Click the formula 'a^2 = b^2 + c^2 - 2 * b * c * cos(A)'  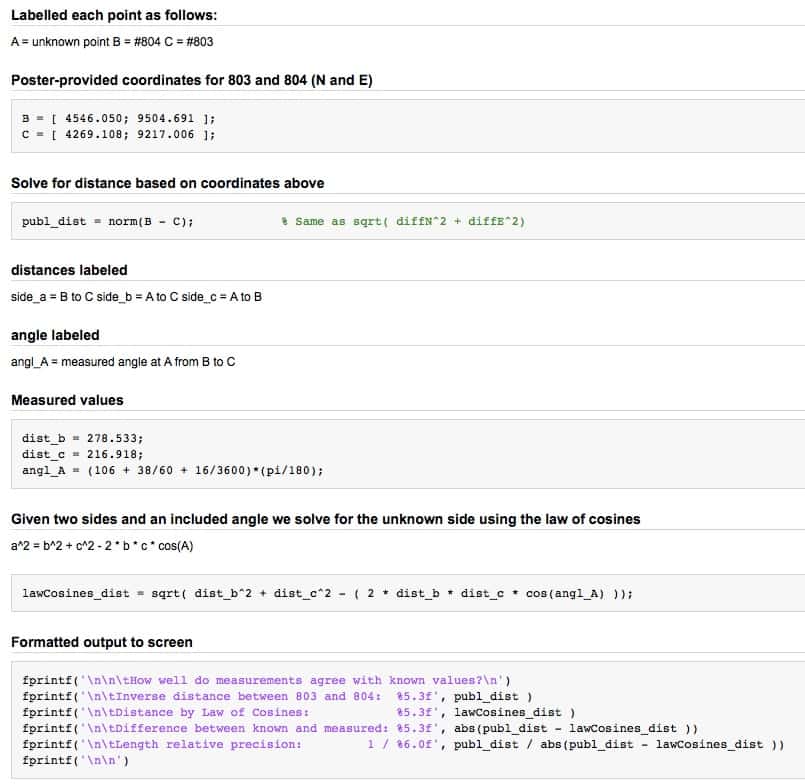coord(102,546)
